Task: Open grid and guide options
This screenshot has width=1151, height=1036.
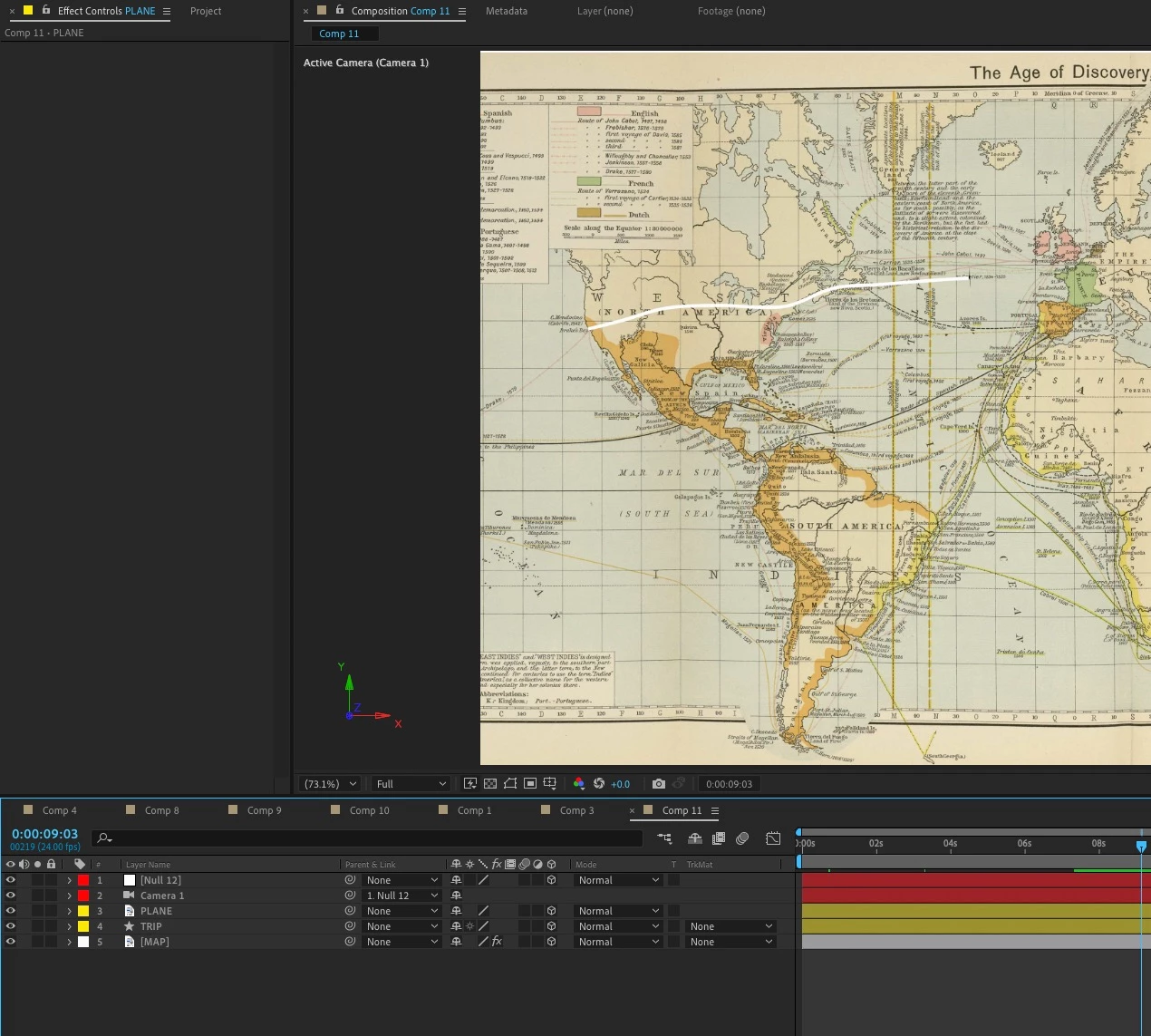Action: (x=550, y=784)
